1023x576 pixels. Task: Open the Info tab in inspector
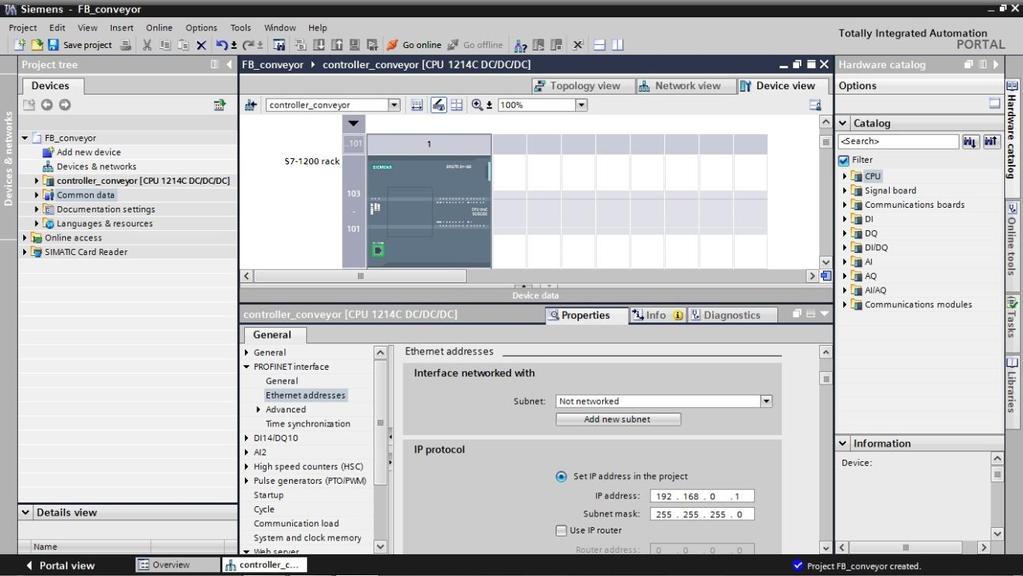[658, 315]
